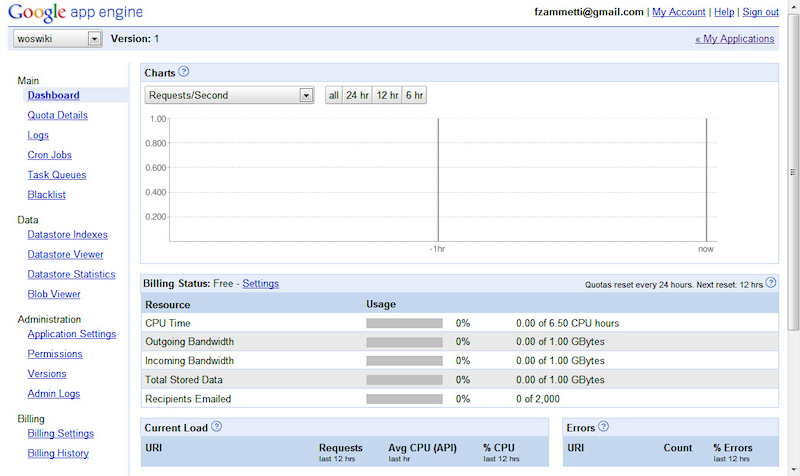The height and width of the screenshot is (476, 800).
Task: Select the 12 hr chart range
Action: pyautogui.click(x=387, y=95)
